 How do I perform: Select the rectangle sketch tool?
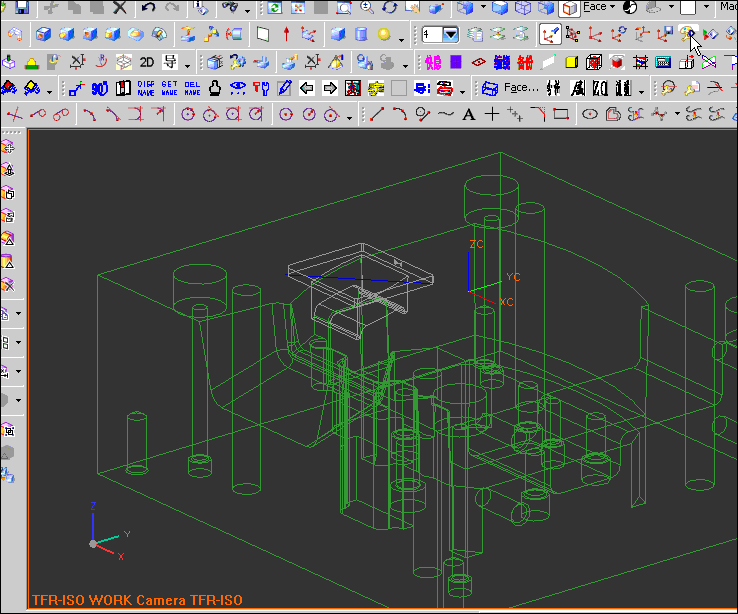560,114
